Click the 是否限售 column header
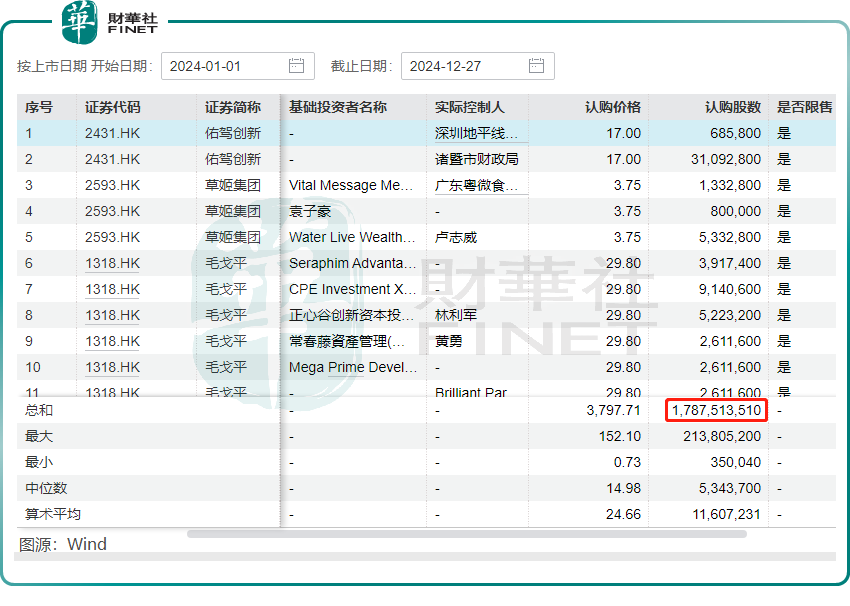Viewport: 850px width, 606px height. tap(803, 107)
